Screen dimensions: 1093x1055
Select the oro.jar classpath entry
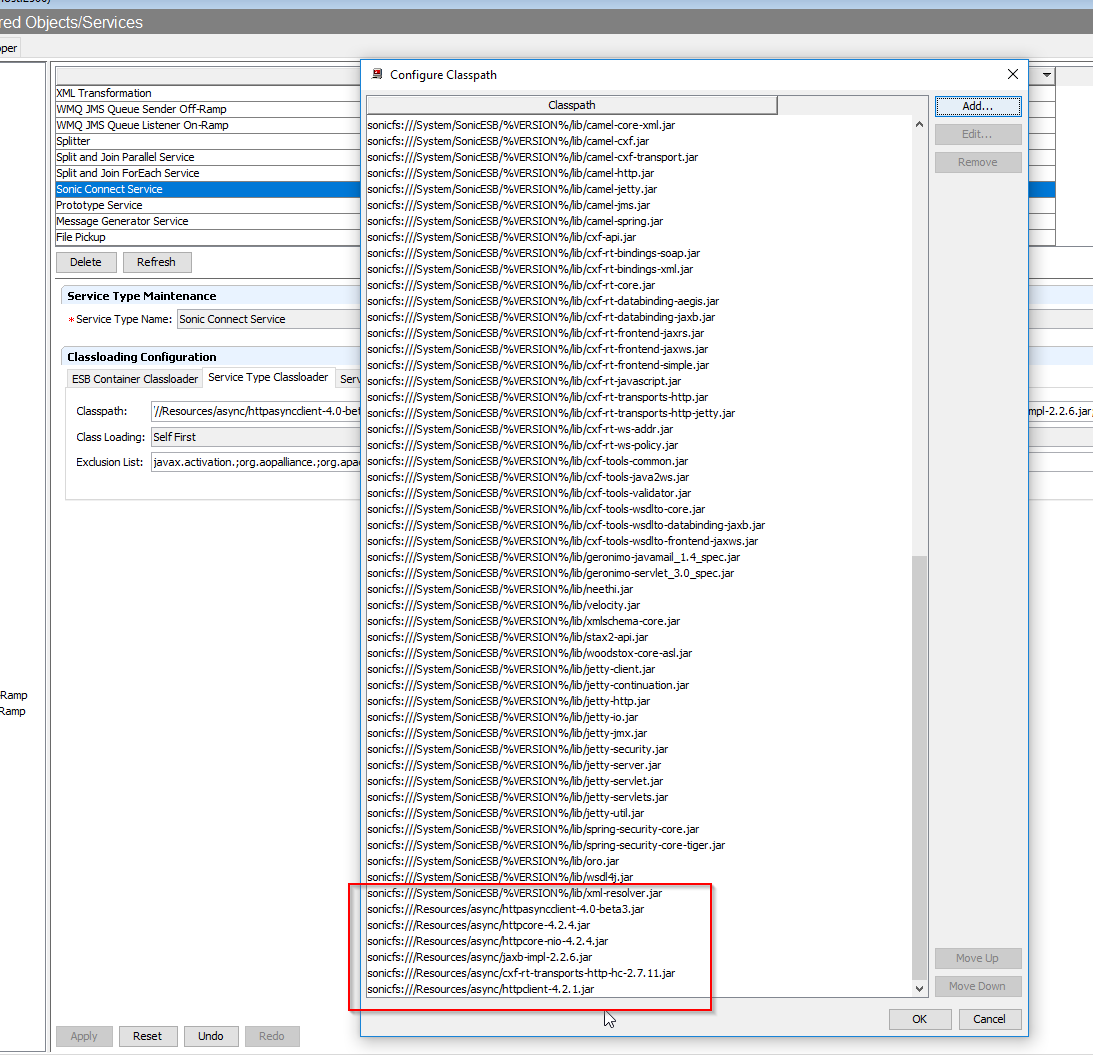point(493,862)
